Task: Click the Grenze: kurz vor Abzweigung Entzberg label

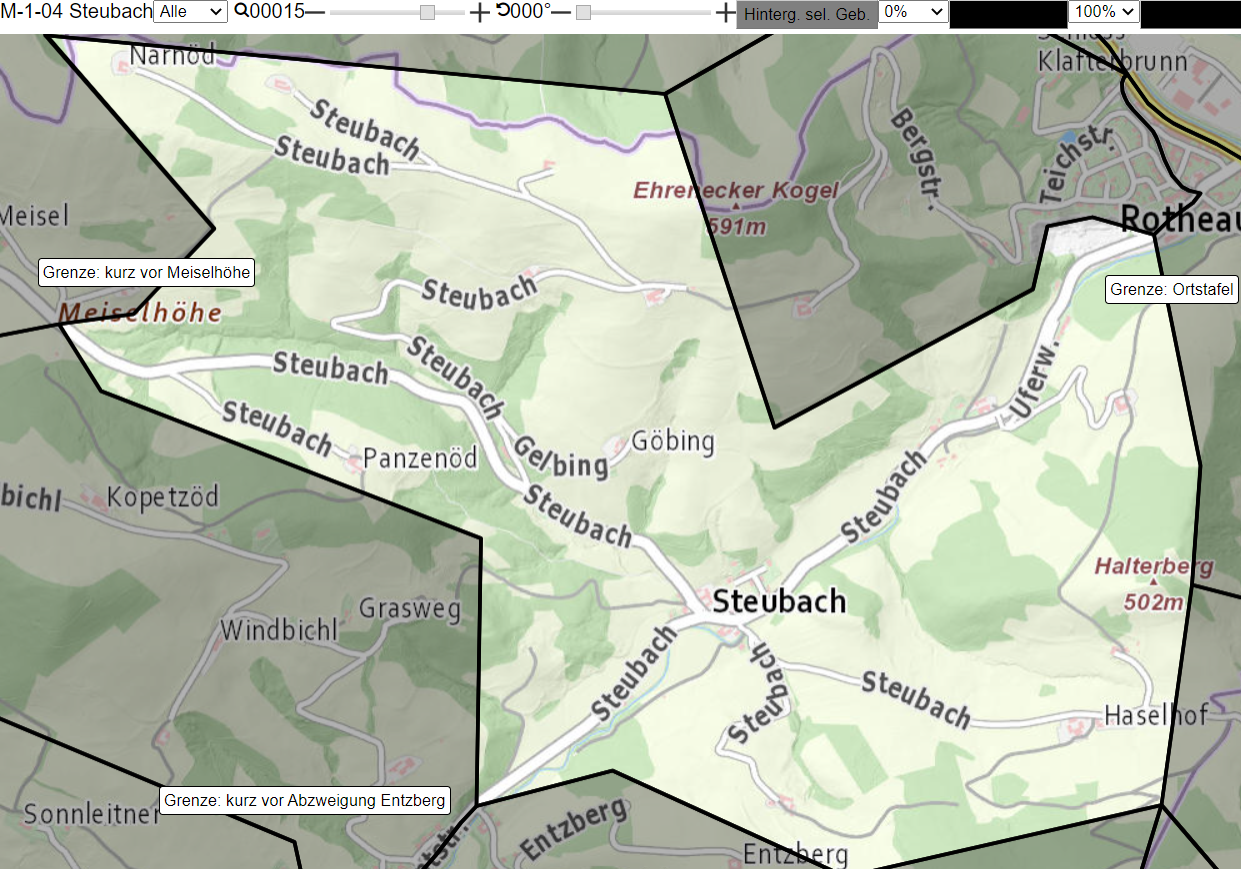Action: coord(305,800)
